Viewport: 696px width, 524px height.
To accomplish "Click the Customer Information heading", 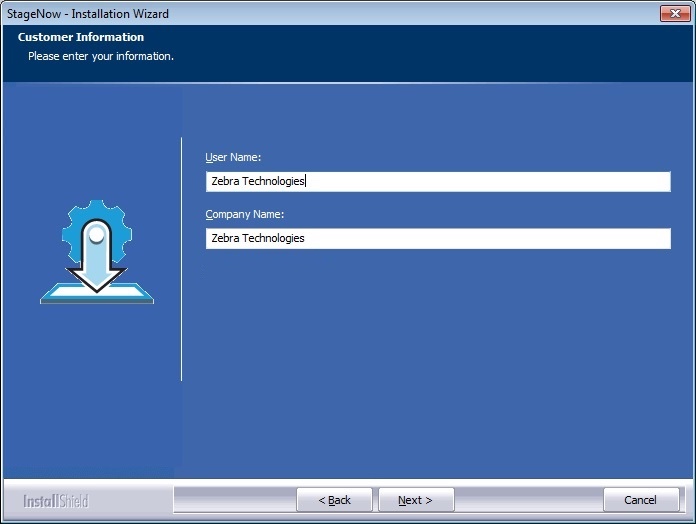I will (81, 37).
